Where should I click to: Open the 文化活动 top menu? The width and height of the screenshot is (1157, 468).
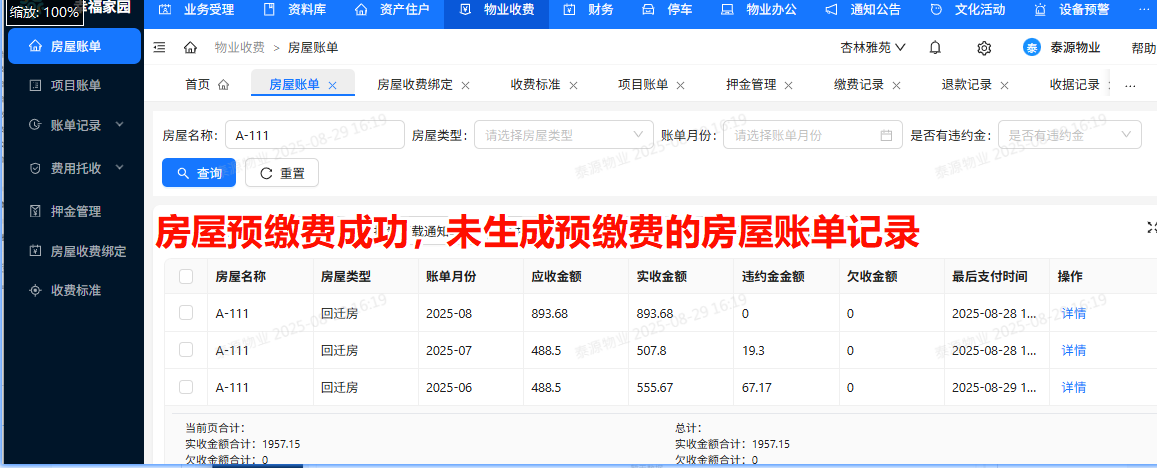tap(967, 10)
